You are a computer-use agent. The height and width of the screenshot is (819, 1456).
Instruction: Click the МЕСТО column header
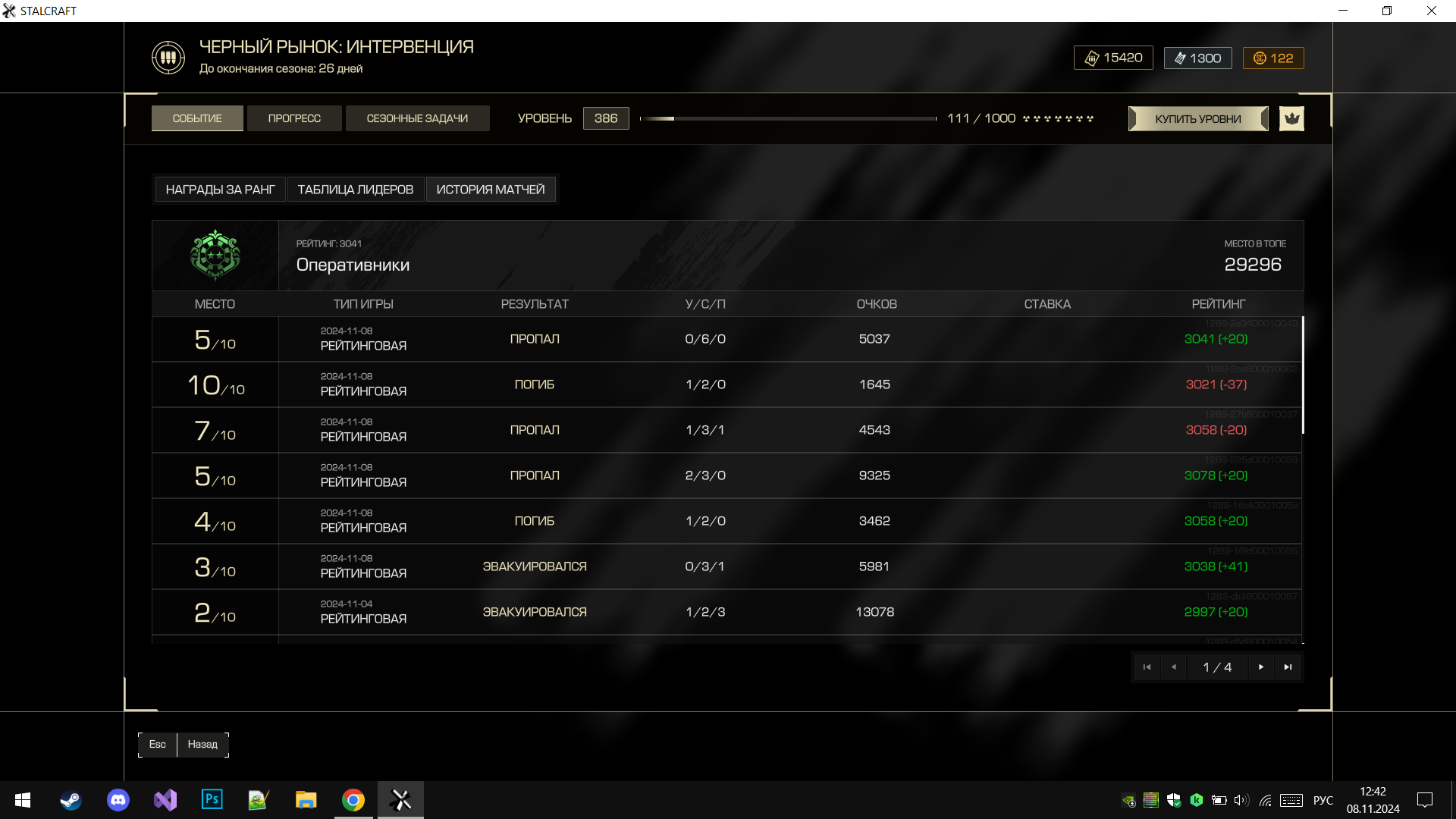coord(215,304)
